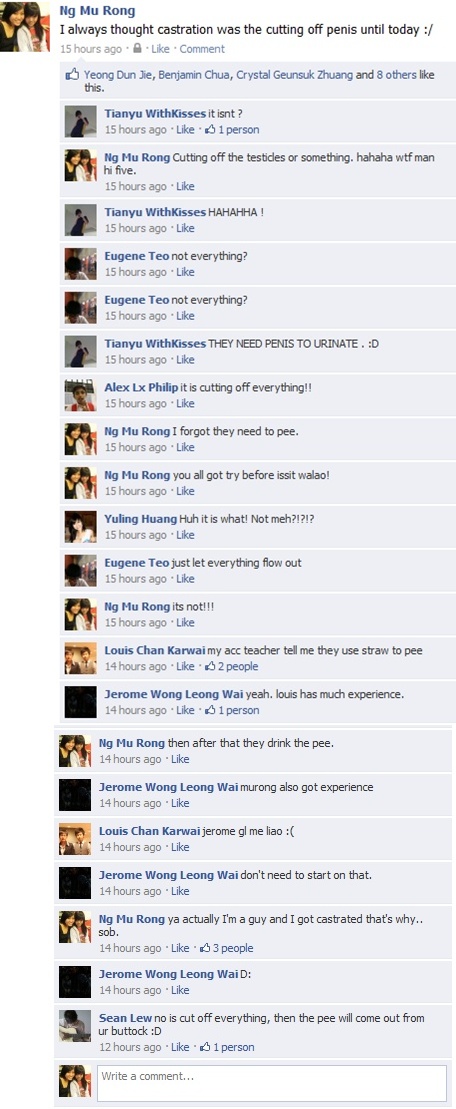The width and height of the screenshot is (456, 1109).
Task: Click the 2 people like icon on Louis's comment
Action: click(210, 666)
